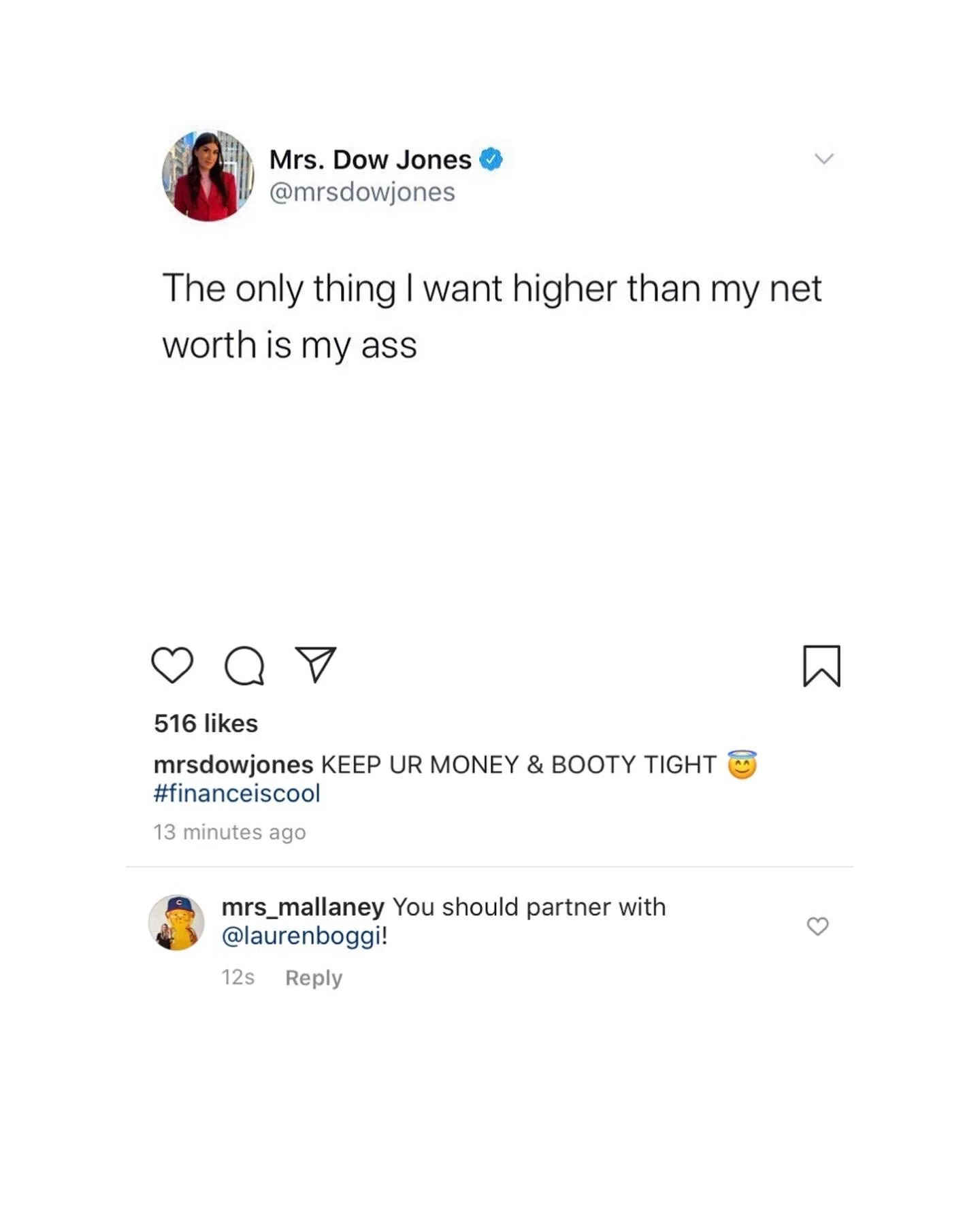This screenshot has width=980, height=1225.
Task: Click the @mrsdowjones handle
Action: 362,193
